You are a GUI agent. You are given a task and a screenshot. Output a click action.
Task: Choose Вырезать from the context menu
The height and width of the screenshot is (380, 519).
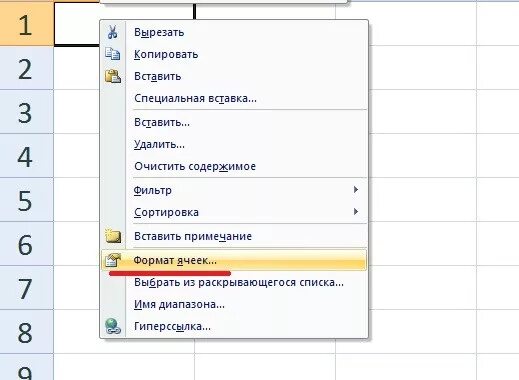coord(234,32)
